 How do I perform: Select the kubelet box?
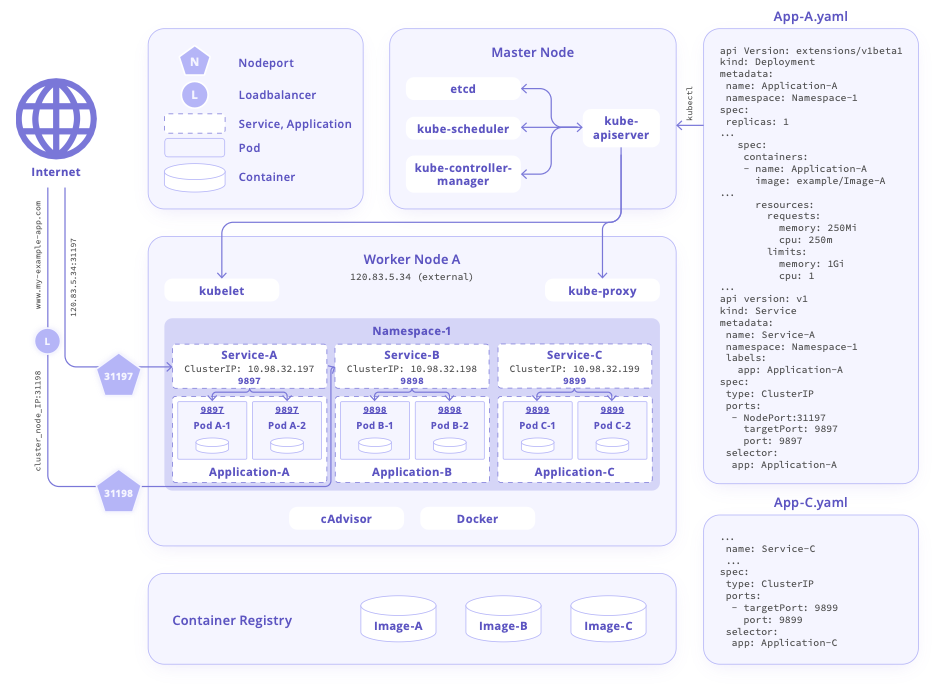point(221,291)
